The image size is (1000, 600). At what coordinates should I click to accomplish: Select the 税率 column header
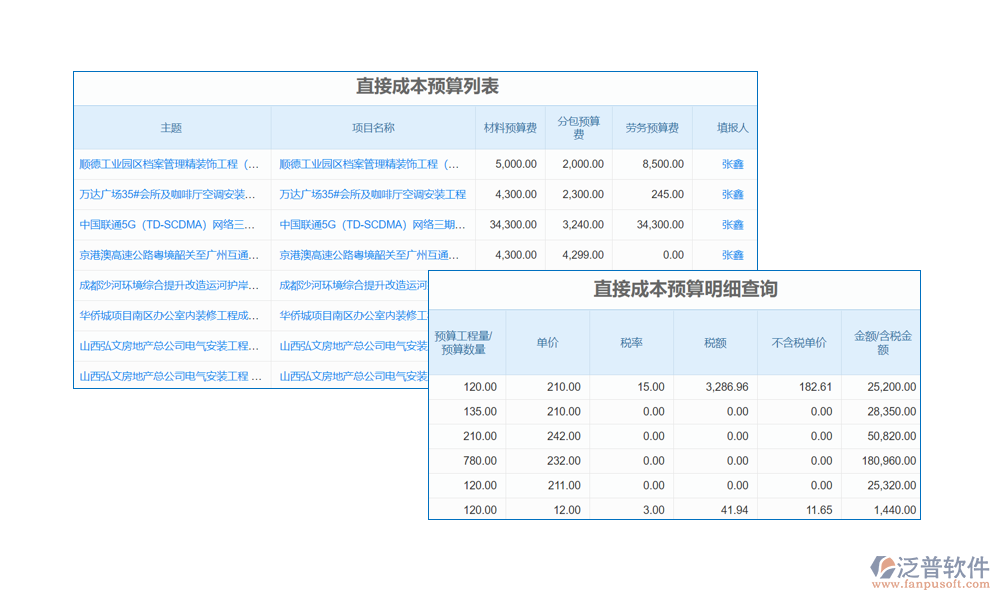pyautogui.click(x=631, y=343)
